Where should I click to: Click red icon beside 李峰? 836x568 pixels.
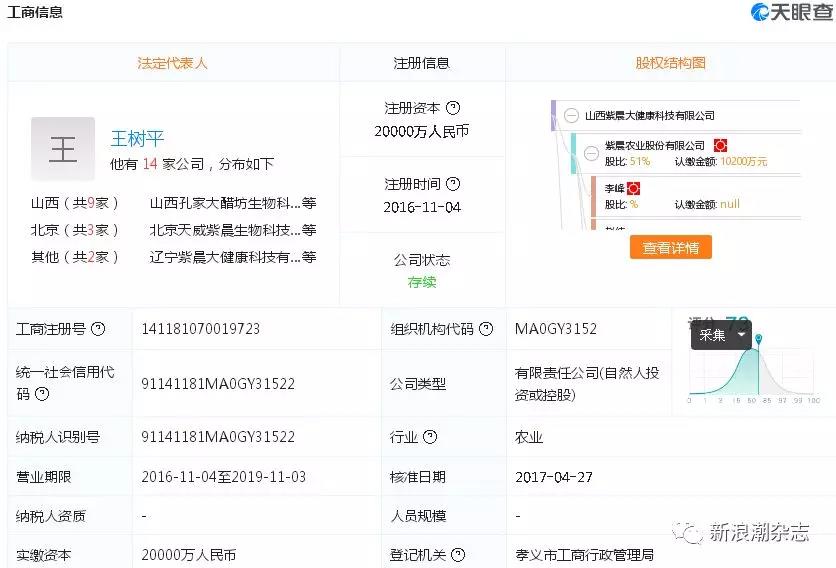(x=633, y=188)
